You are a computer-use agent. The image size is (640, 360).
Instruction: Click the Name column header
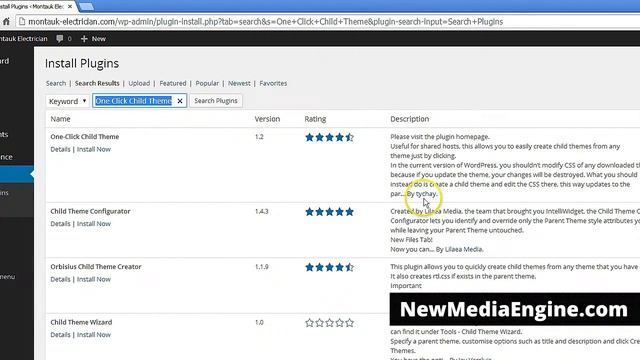(60, 119)
